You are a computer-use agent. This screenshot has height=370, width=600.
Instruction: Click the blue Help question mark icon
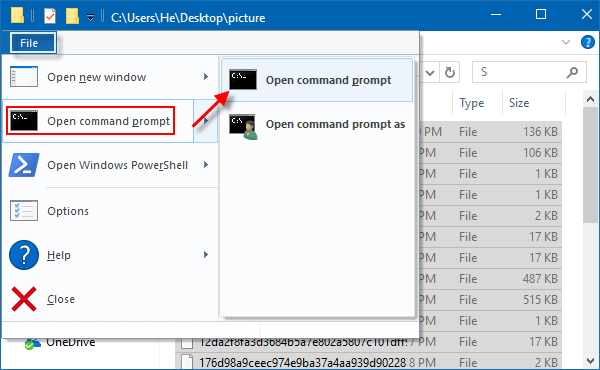[x=24, y=255]
